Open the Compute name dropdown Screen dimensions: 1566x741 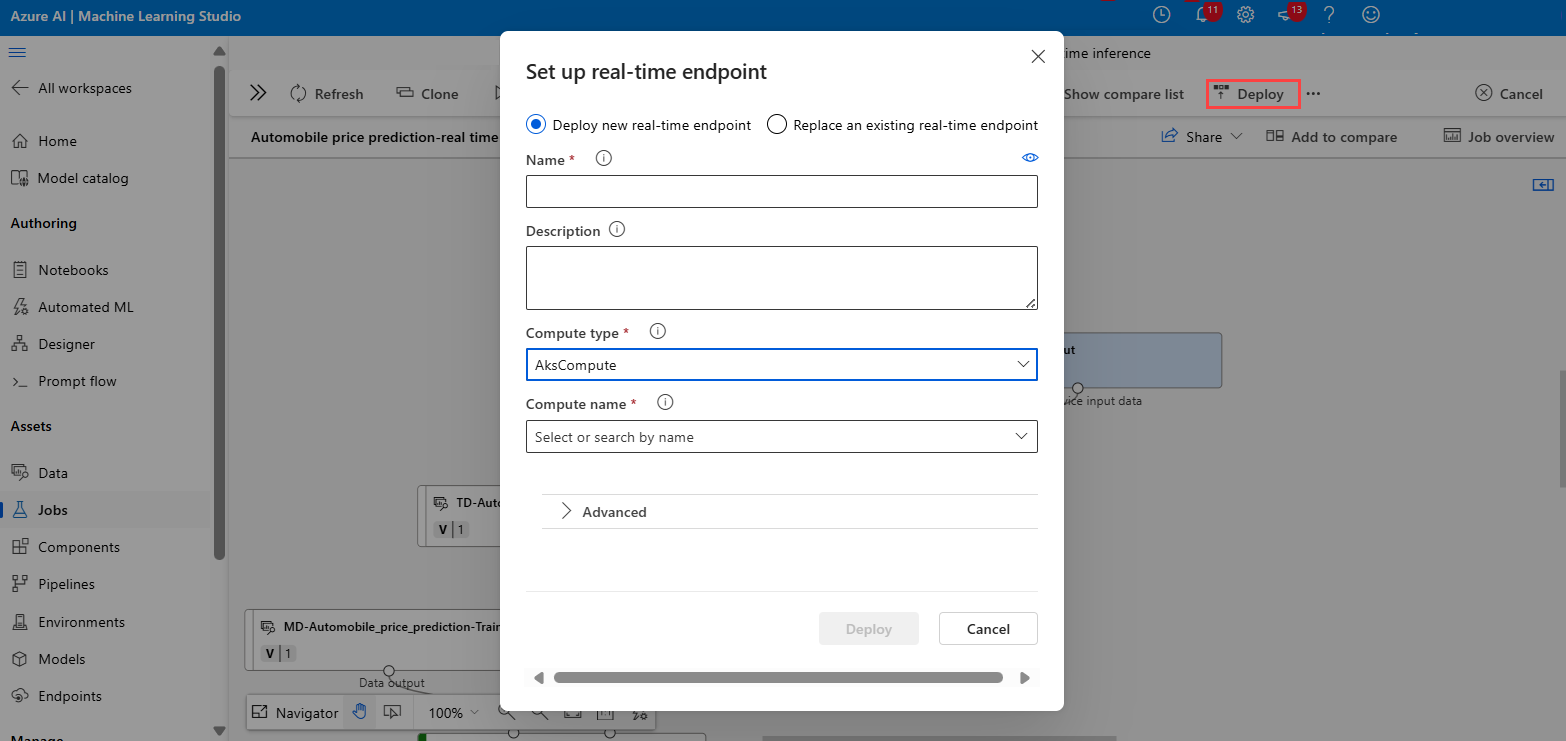(781, 437)
